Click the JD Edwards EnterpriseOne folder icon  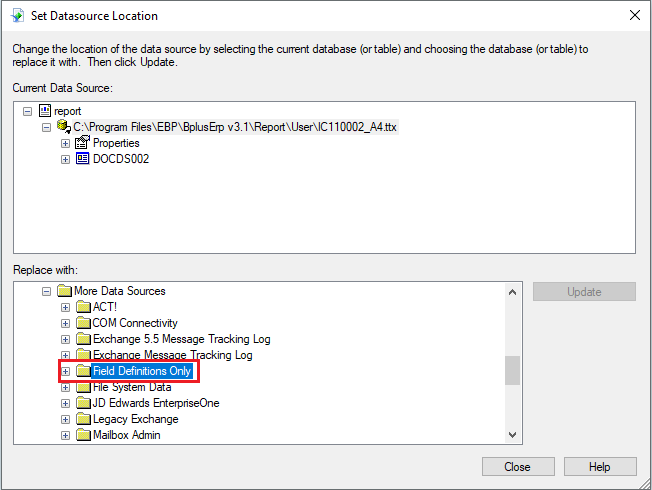coord(83,403)
